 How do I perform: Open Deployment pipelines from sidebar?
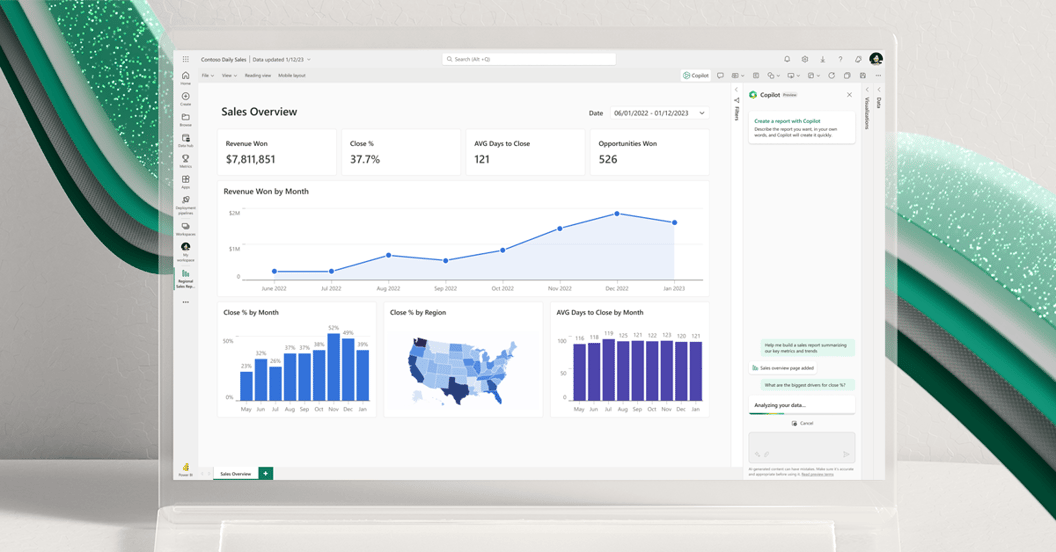tap(185, 203)
